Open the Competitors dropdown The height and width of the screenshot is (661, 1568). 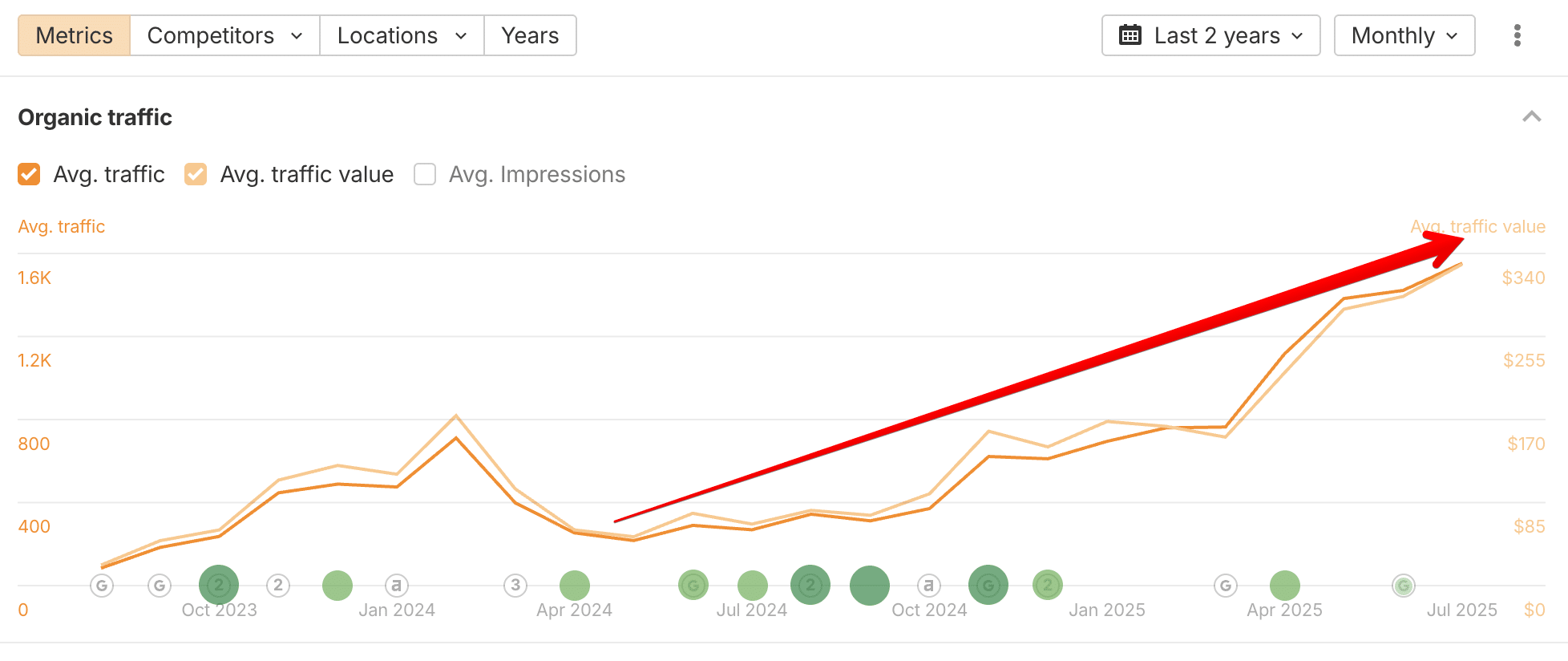[x=224, y=35]
